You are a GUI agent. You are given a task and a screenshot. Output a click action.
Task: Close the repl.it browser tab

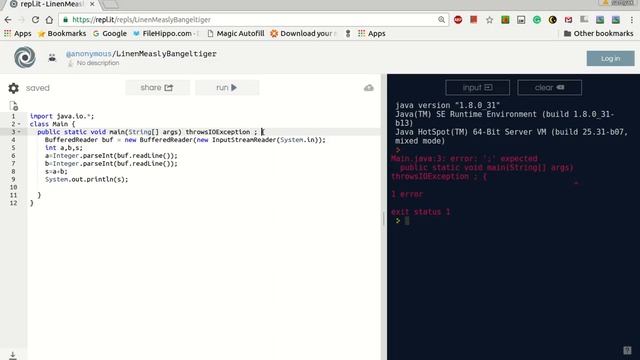point(92,4)
